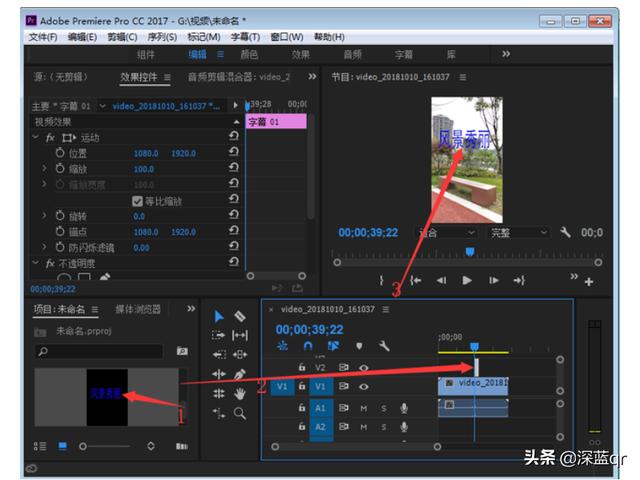Open Audio Clip Mixer tab
This screenshot has height=480, width=640.
[239, 77]
